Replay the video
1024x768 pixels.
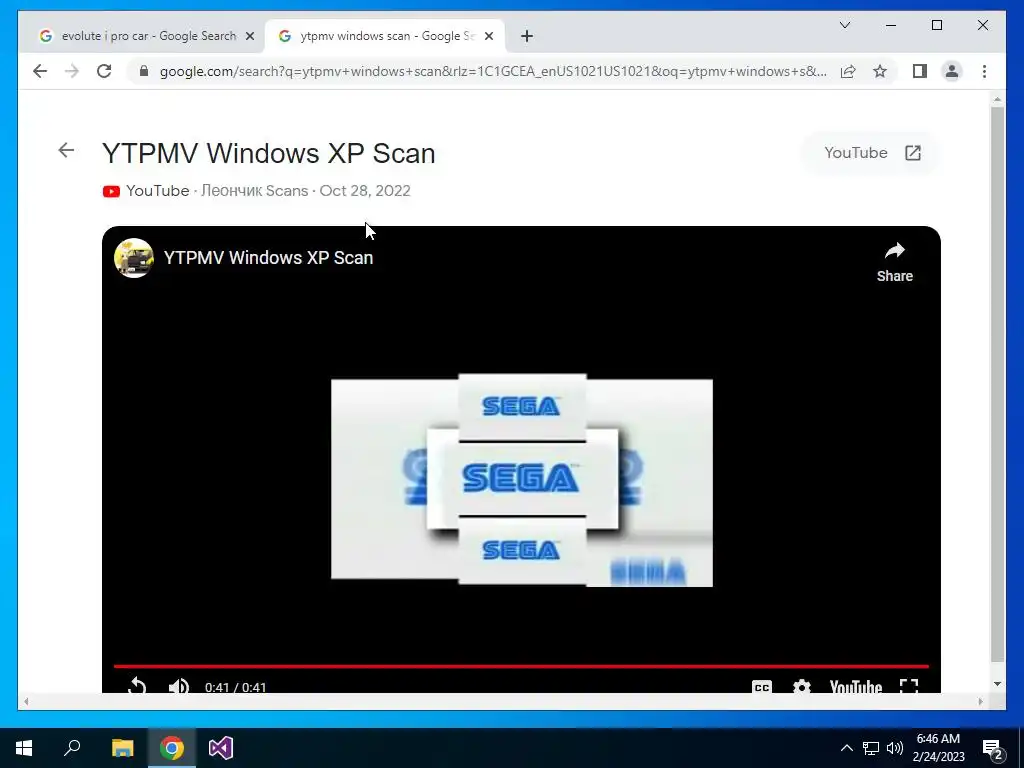pos(136,686)
